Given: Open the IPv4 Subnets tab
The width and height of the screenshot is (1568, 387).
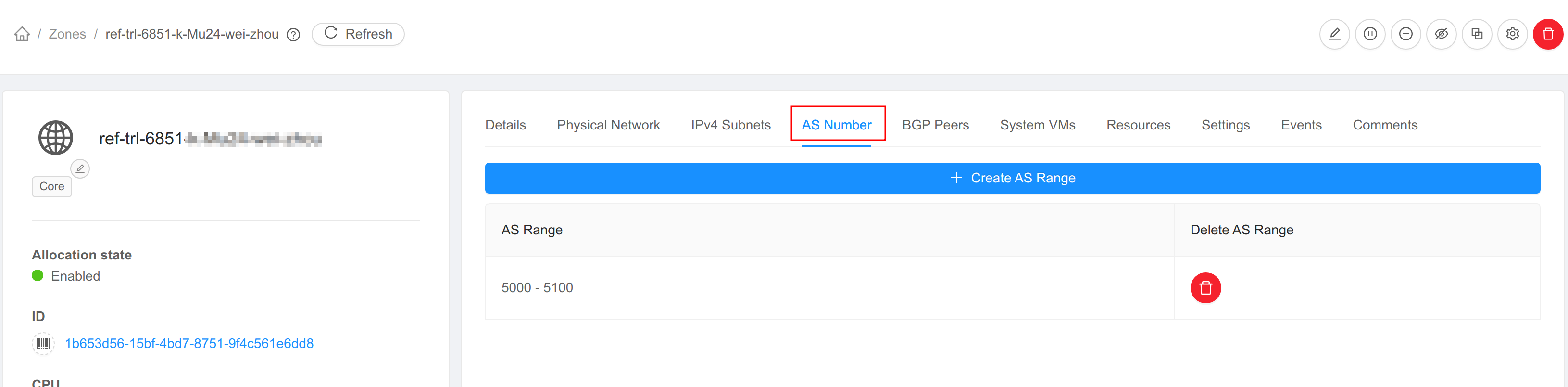Looking at the screenshot, I should pyautogui.click(x=730, y=124).
